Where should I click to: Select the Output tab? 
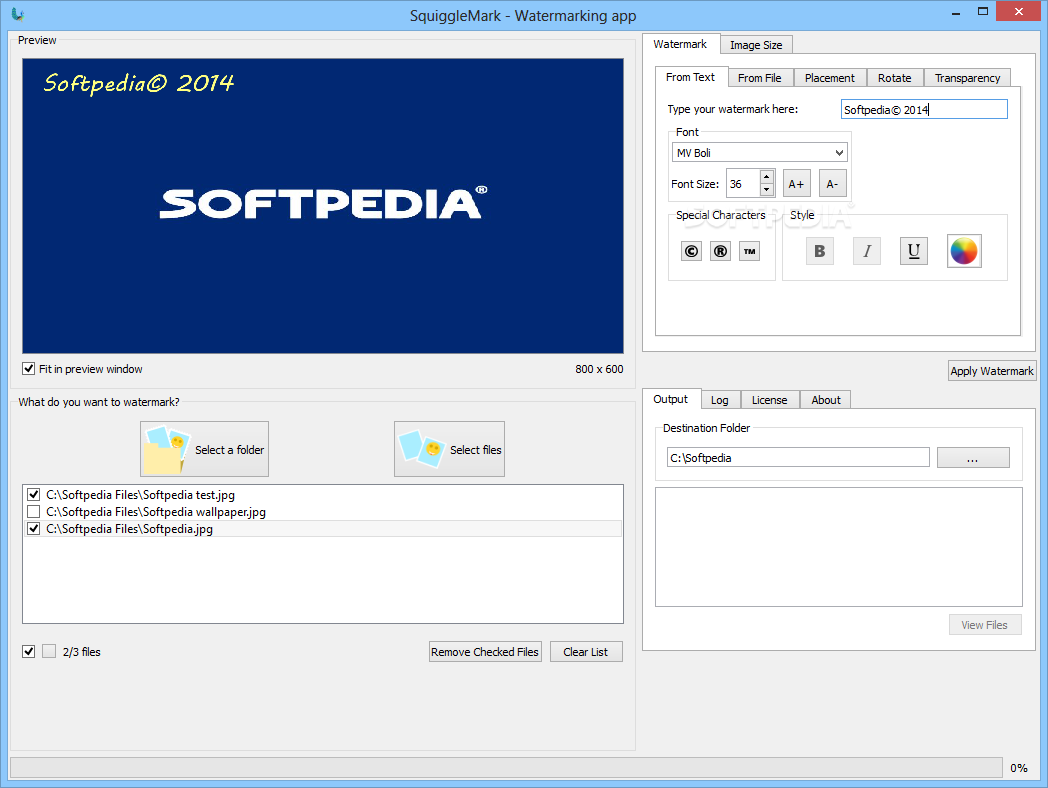tap(670, 399)
